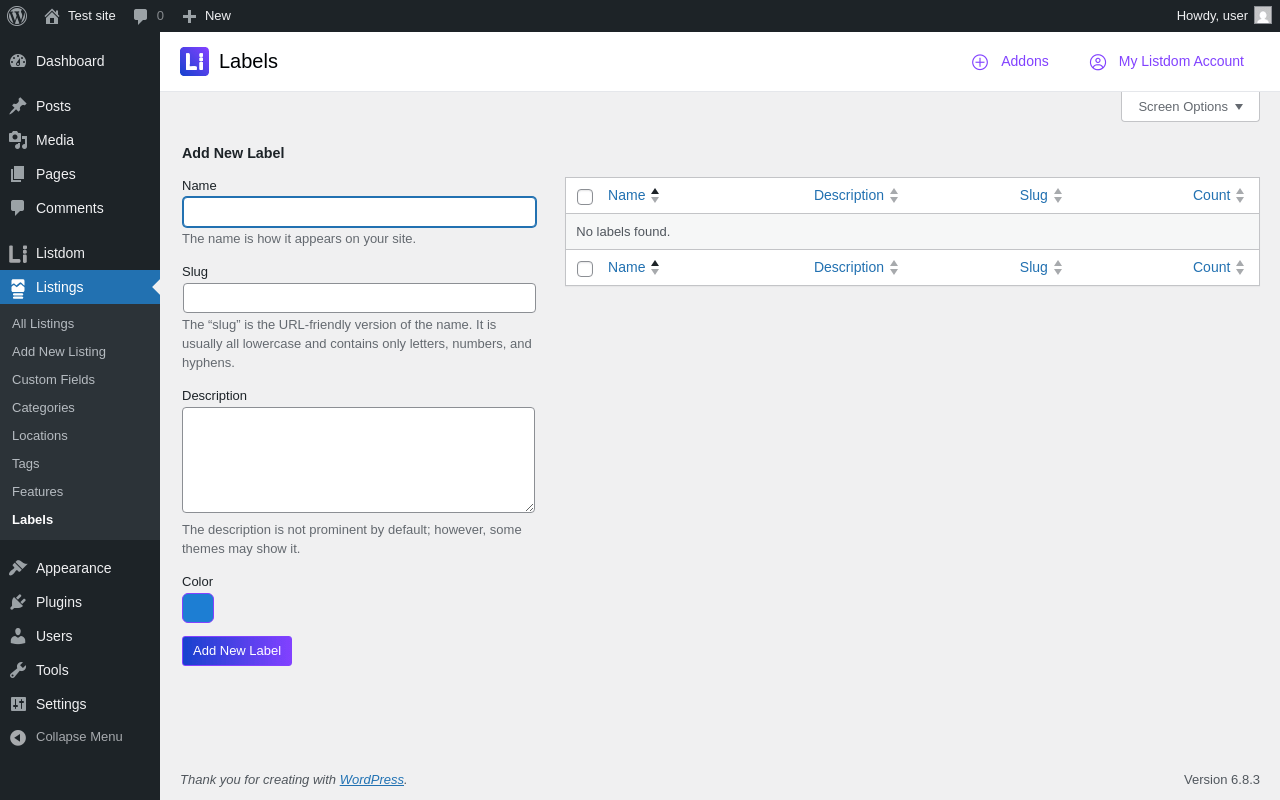This screenshot has width=1280, height=800.
Task: Click the My Listdom Account user icon
Action: click(1098, 62)
